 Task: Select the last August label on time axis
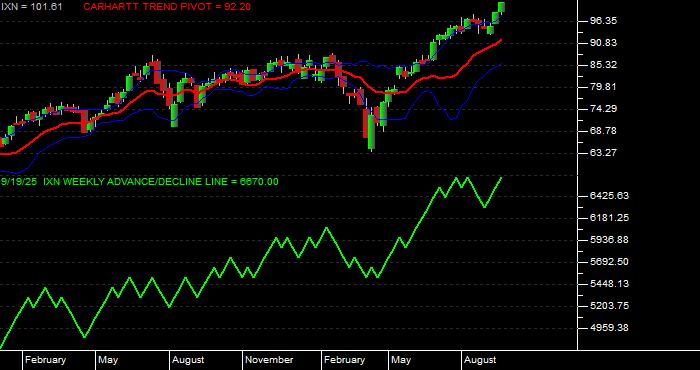pyautogui.click(x=480, y=360)
